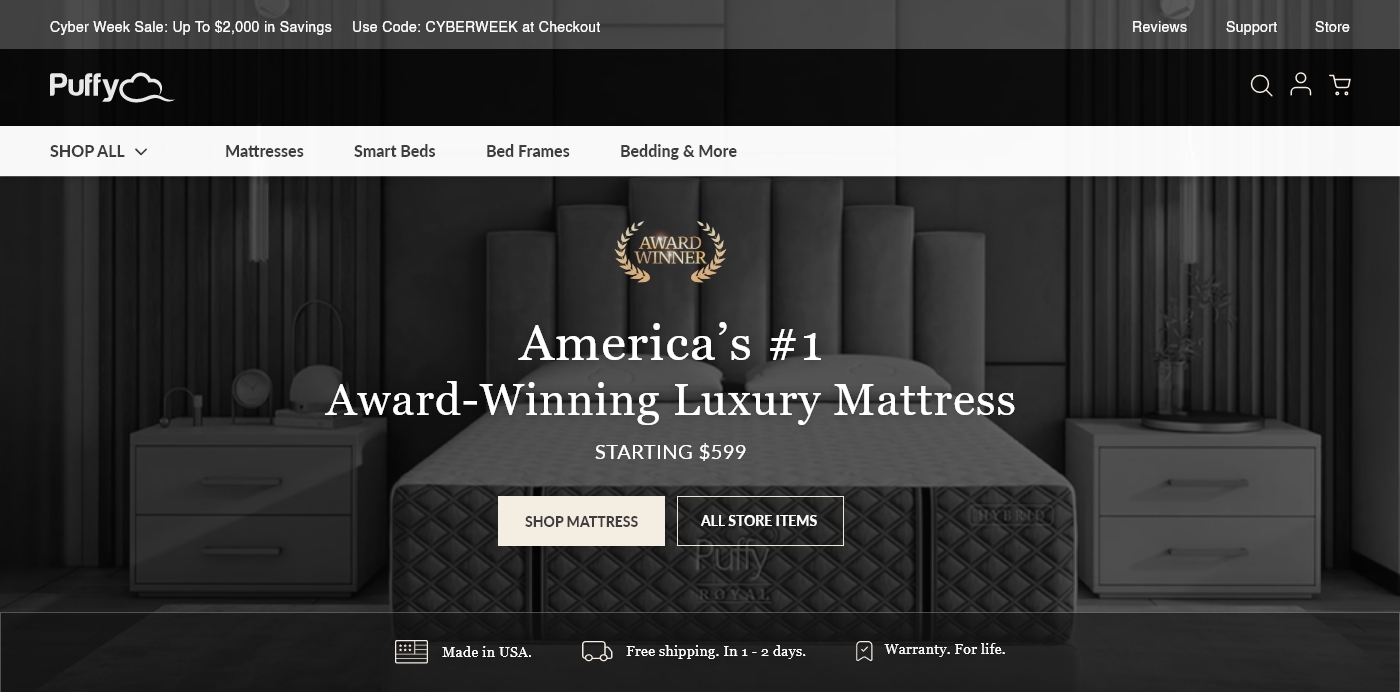
Task: Click the 'Made in USA.' text
Action: pos(487,652)
